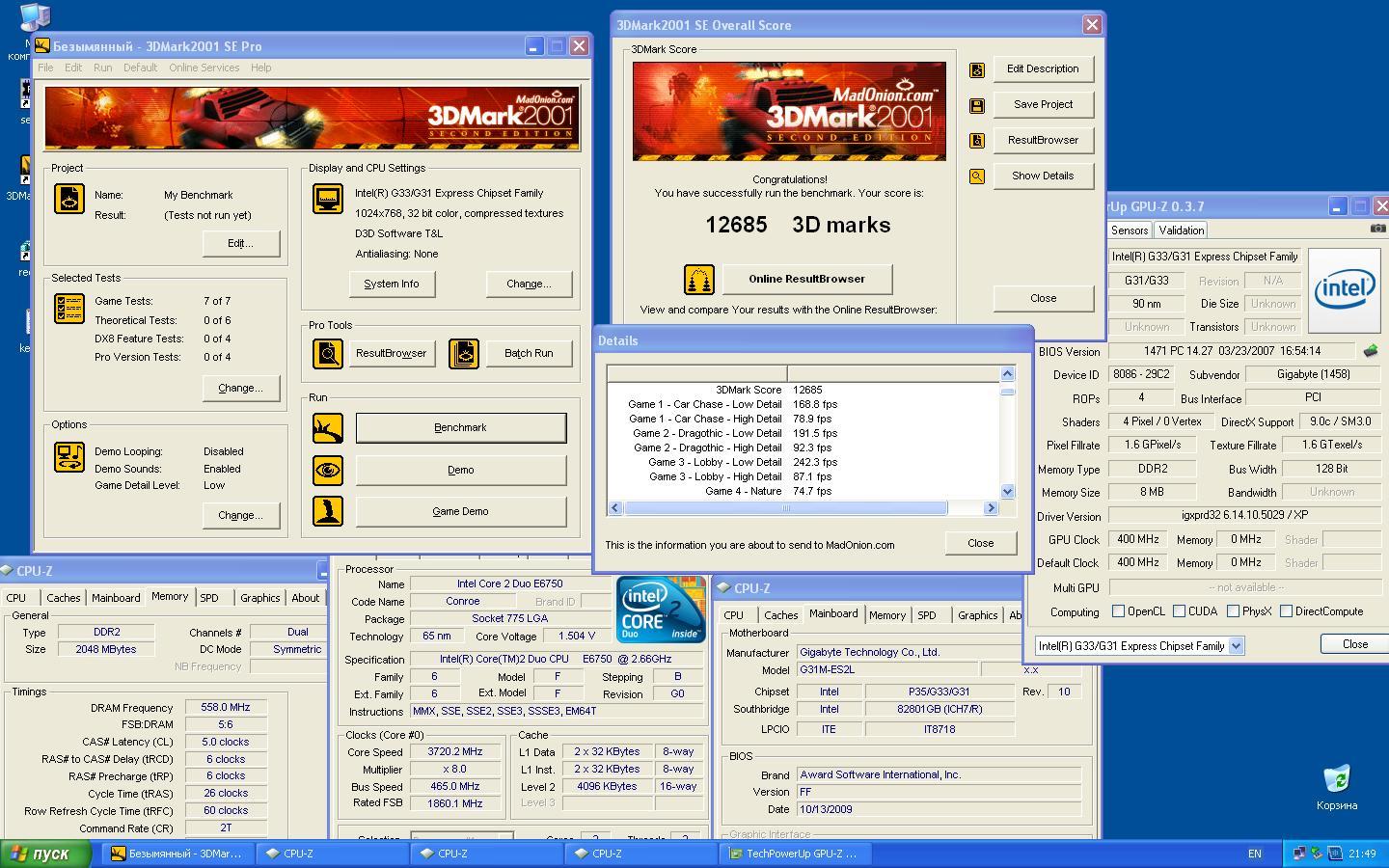1389x868 pixels.
Task: Open the Help menu in 3DMark
Action: pos(260,68)
